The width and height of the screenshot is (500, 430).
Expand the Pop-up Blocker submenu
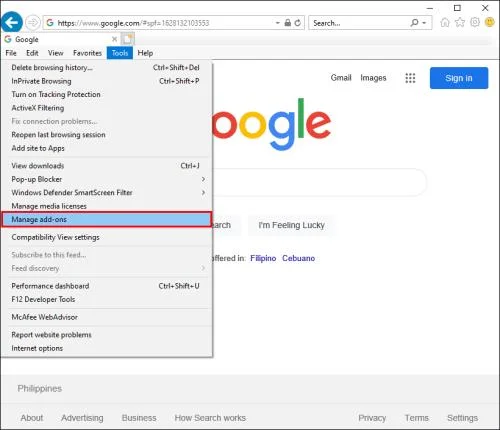[203, 179]
